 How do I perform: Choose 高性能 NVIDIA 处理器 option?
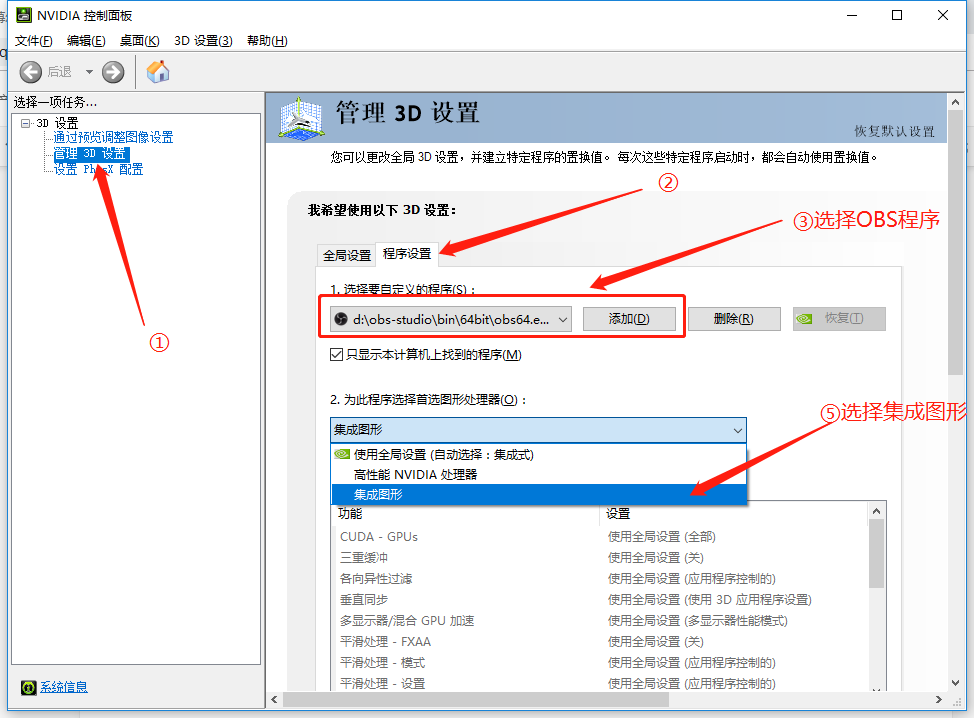click(x=538, y=475)
